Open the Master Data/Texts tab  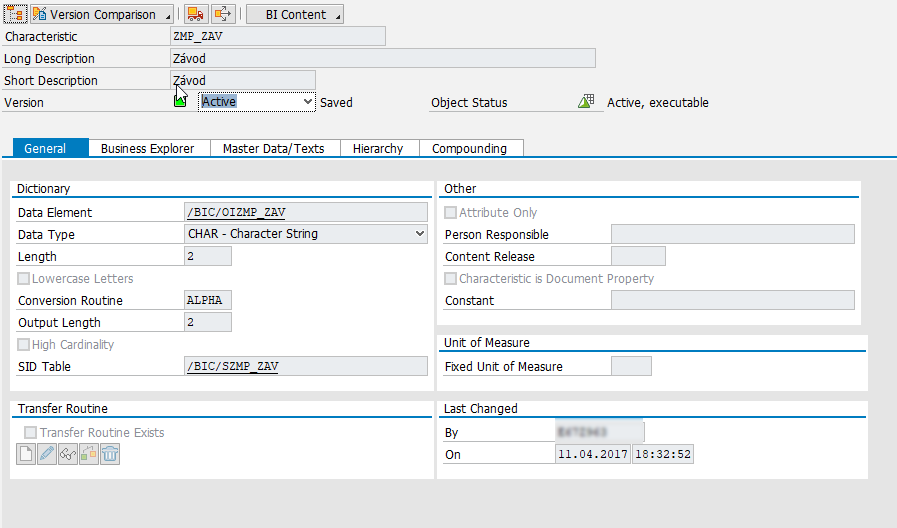pyautogui.click(x=273, y=148)
